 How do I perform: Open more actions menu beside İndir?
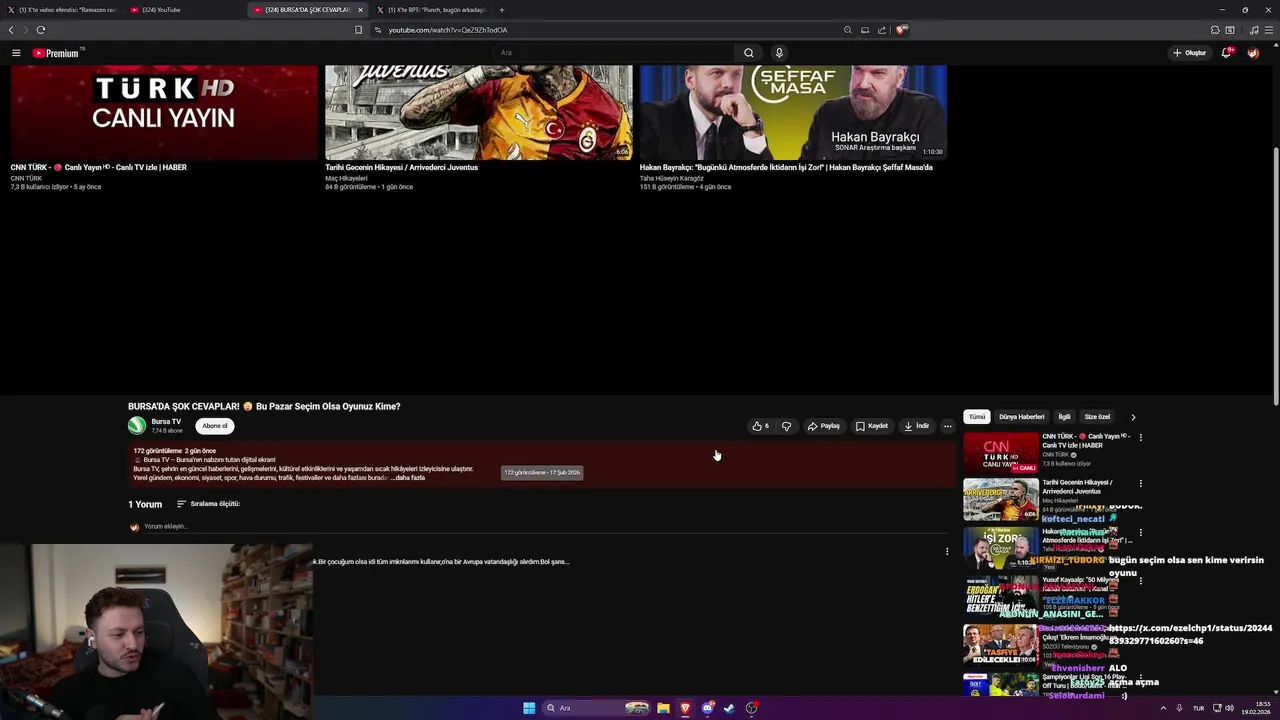(x=948, y=426)
